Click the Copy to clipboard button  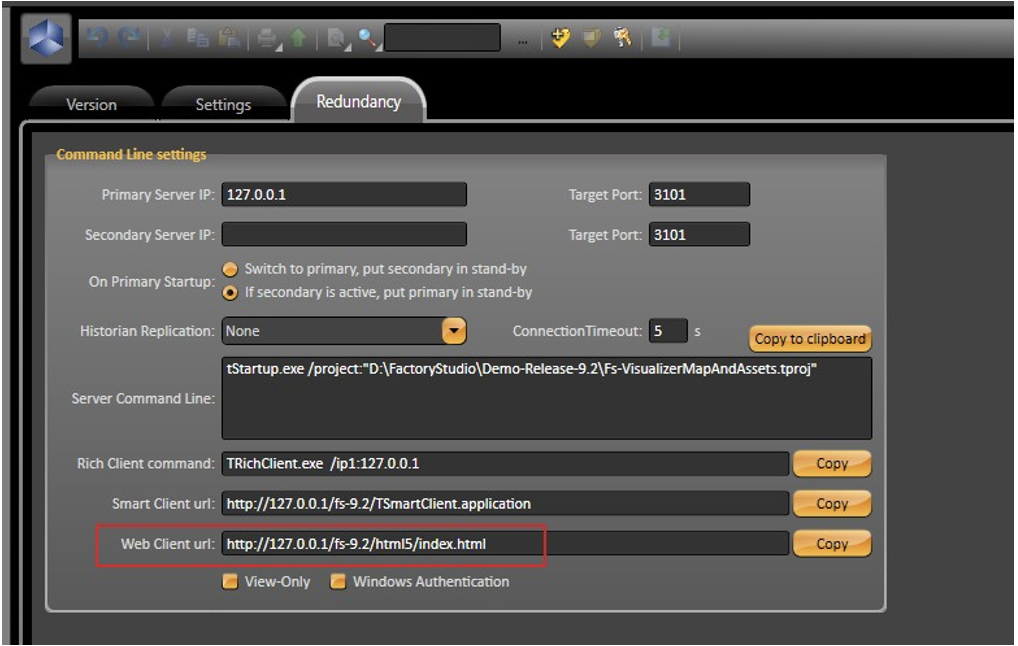[x=810, y=339]
